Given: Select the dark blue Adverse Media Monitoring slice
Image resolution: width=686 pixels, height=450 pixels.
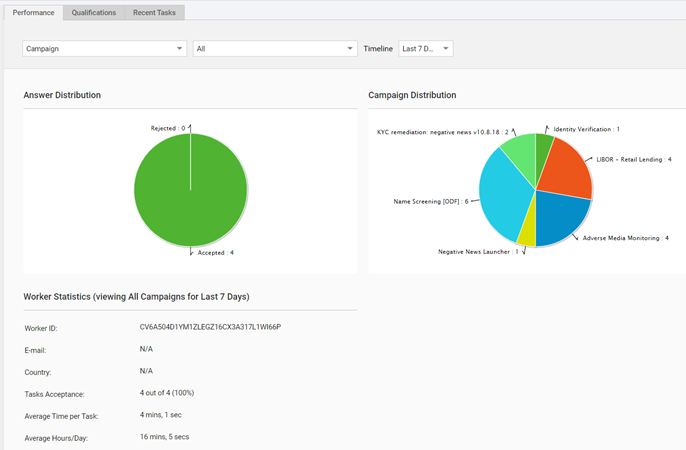Looking at the screenshot, I should point(560,216).
